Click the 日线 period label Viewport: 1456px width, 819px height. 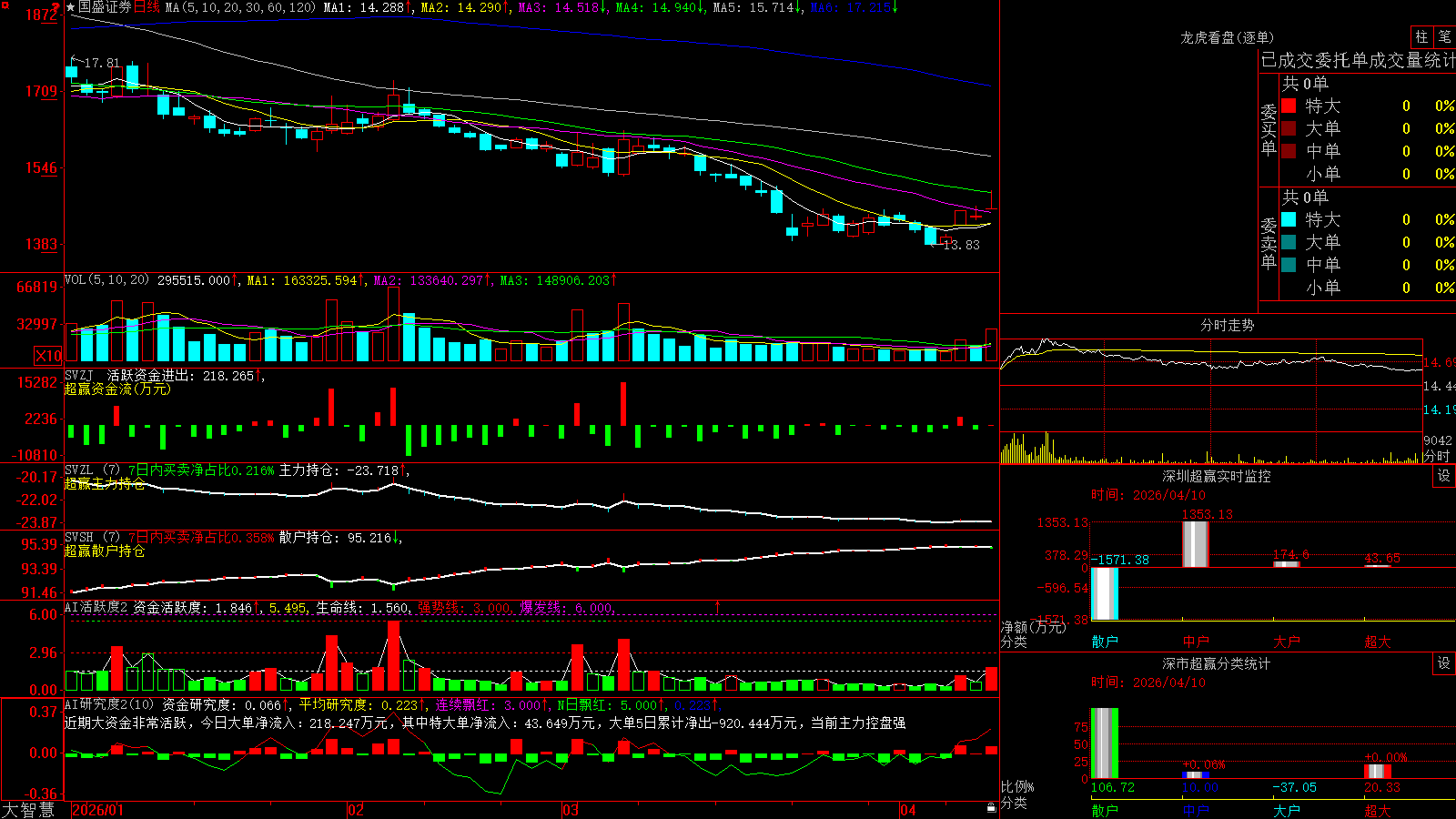coord(147,7)
